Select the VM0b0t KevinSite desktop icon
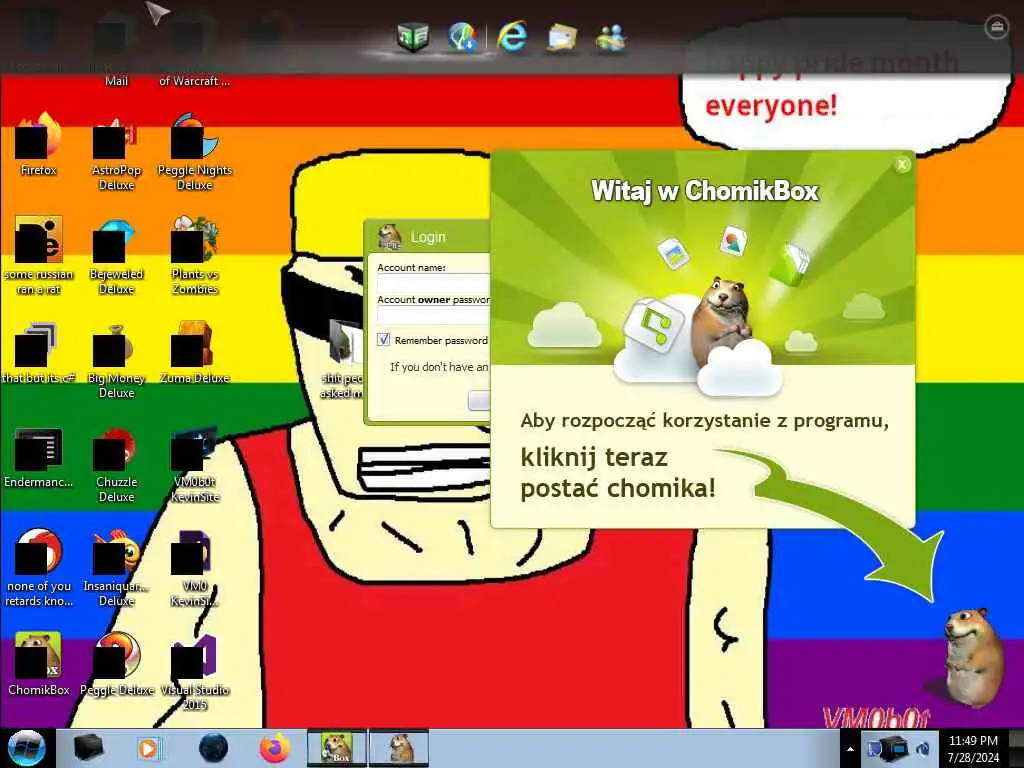The height and width of the screenshot is (768, 1024). point(195,464)
